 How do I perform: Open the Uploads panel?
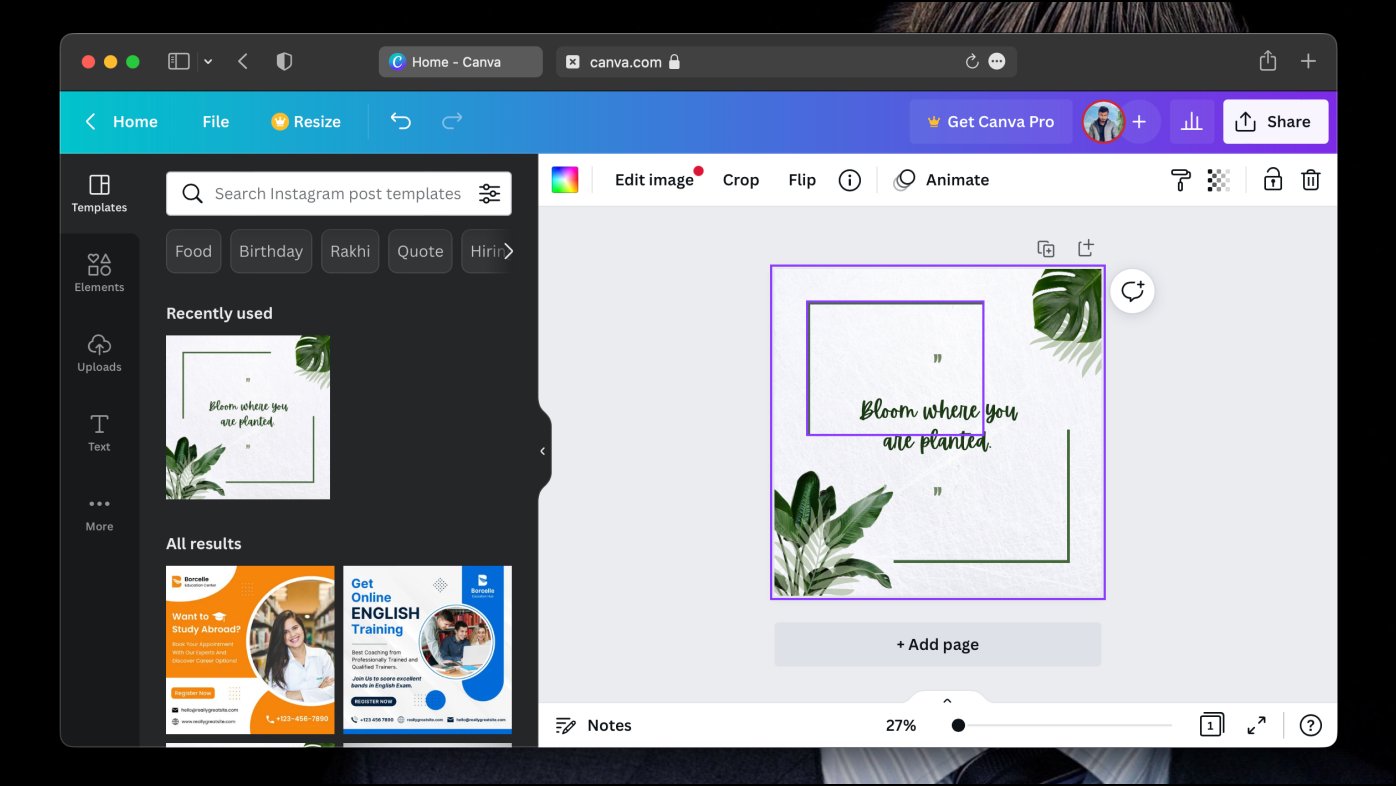99,353
